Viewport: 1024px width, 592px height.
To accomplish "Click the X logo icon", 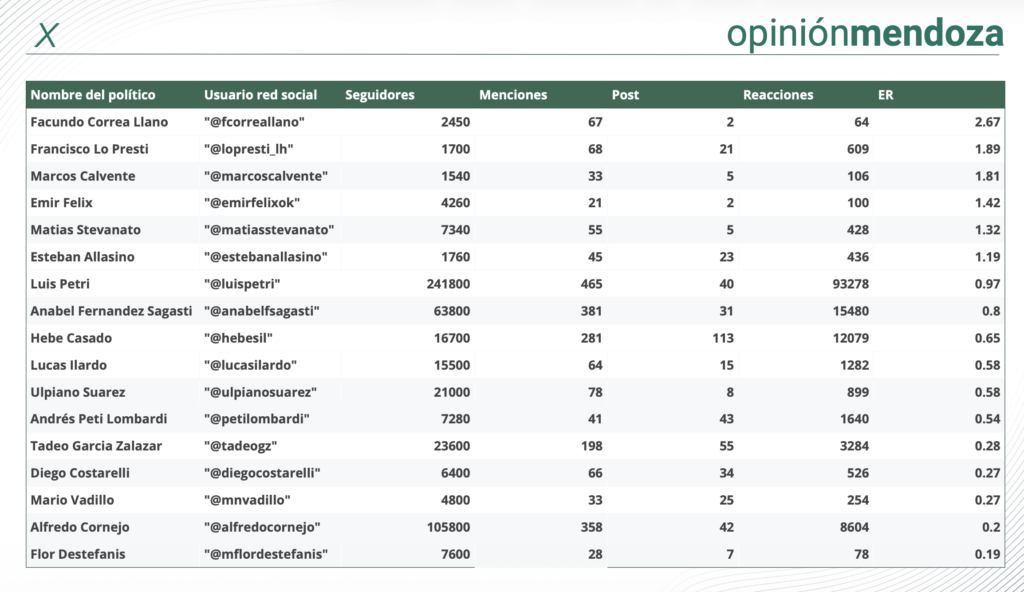I will pos(46,35).
